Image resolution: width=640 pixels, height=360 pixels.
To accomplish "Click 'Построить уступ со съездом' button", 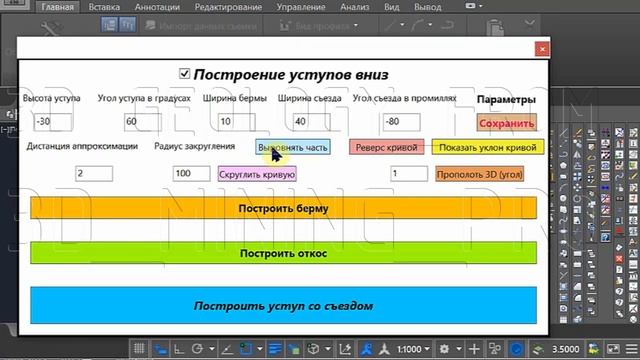I will (x=283, y=305).
